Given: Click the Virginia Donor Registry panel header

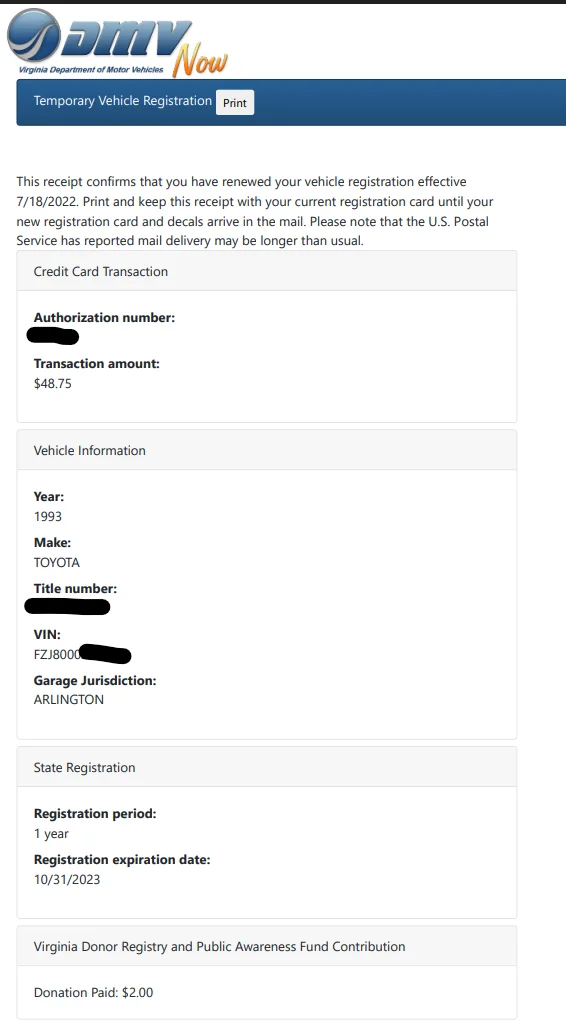Looking at the screenshot, I should [x=267, y=946].
